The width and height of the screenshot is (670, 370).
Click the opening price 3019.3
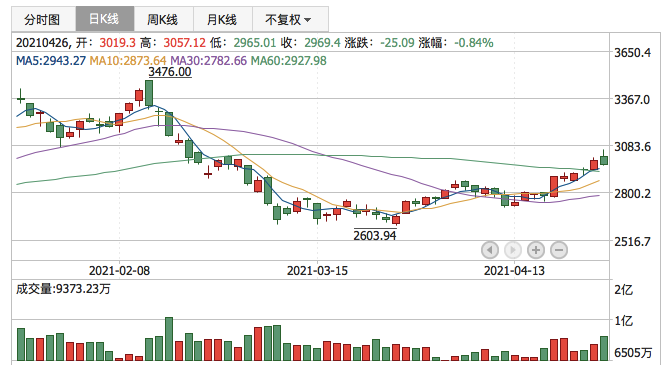coord(118,43)
